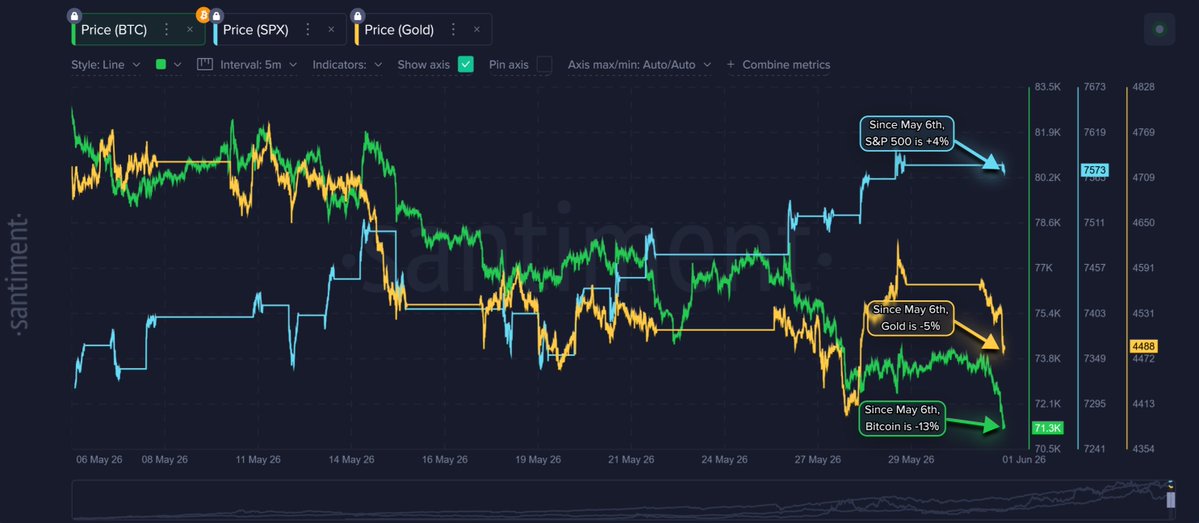Click the 7619 SPX axis value
Viewport: 1199px width, 523px height.
click(1095, 132)
